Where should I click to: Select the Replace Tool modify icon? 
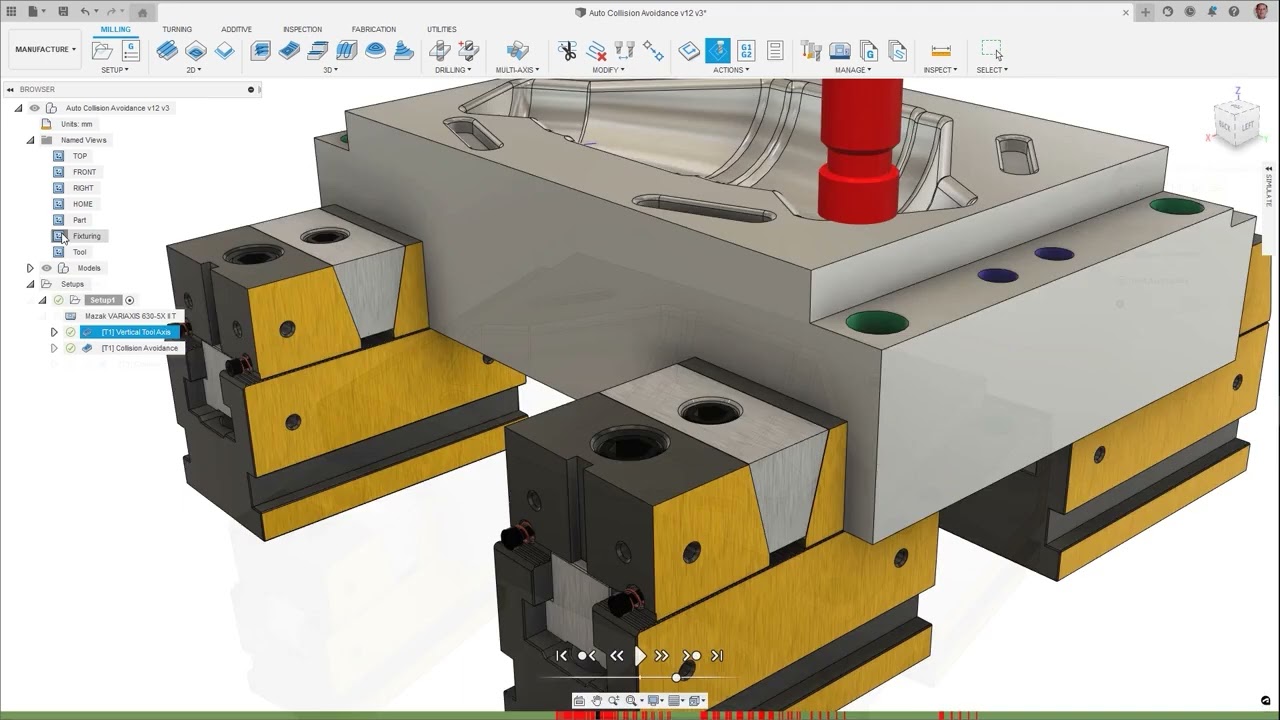click(x=625, y=50)
